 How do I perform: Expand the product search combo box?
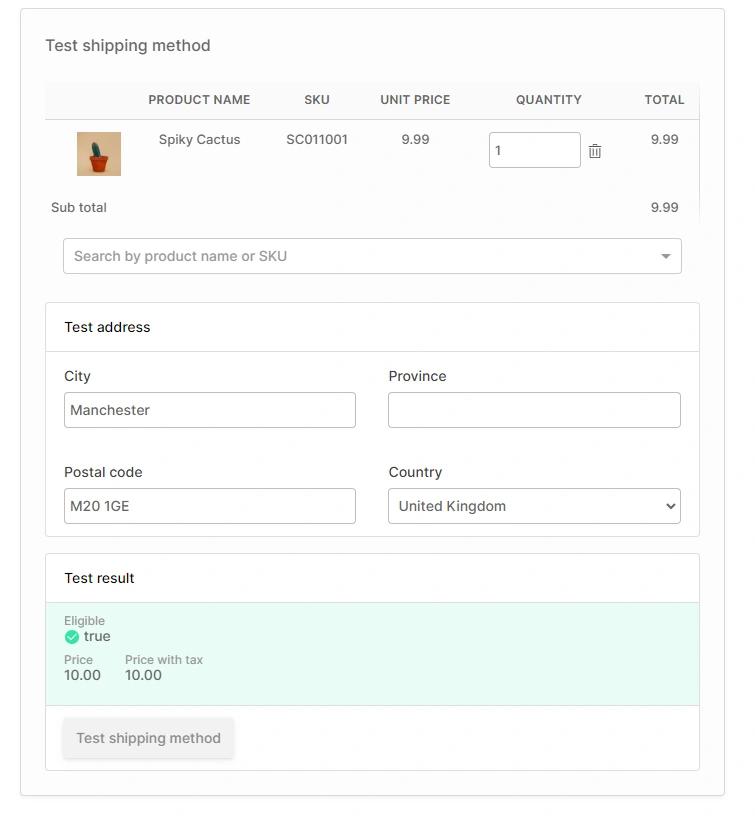coord(372,256)
